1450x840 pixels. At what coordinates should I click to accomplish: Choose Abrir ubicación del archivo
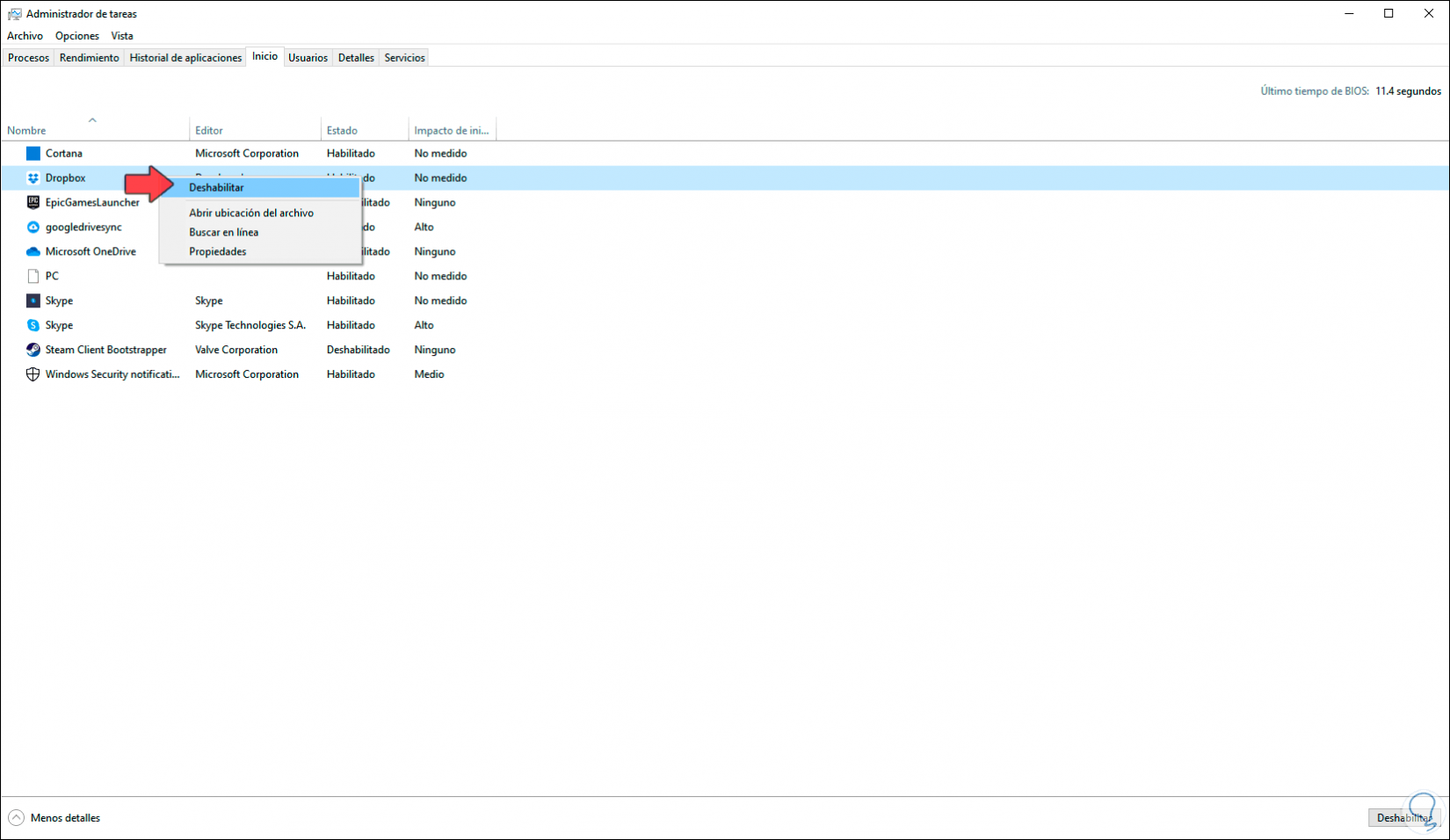(251, 213)
